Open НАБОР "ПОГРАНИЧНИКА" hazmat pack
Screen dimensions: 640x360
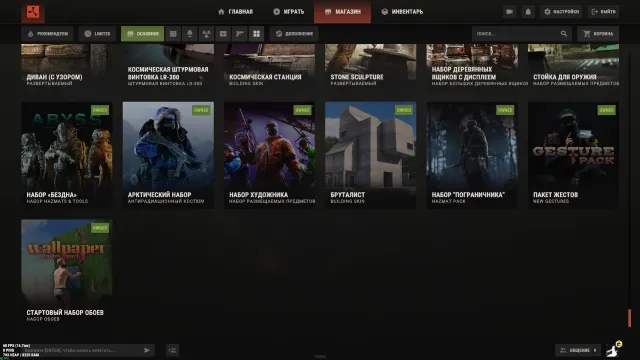pyautogui.click(x=472, y=155)
